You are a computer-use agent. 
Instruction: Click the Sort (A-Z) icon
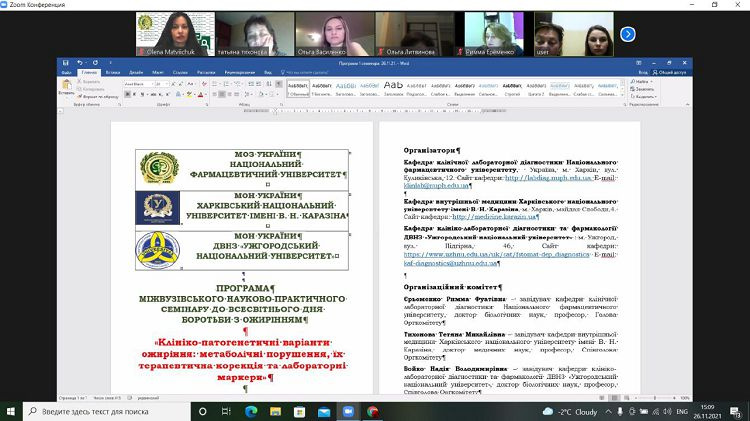[x=269, y=84]
